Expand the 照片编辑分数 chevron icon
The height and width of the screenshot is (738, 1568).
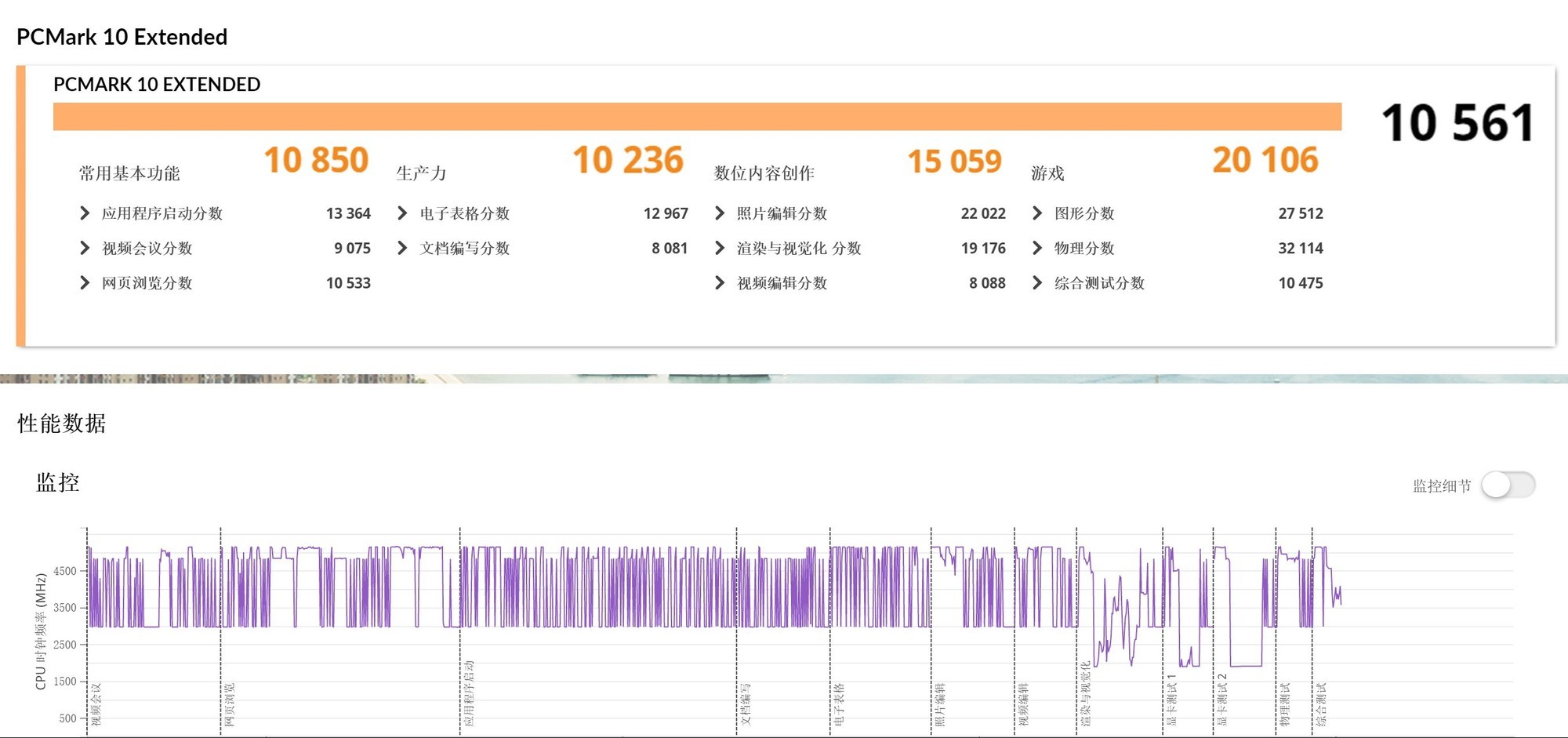point(718,213)
